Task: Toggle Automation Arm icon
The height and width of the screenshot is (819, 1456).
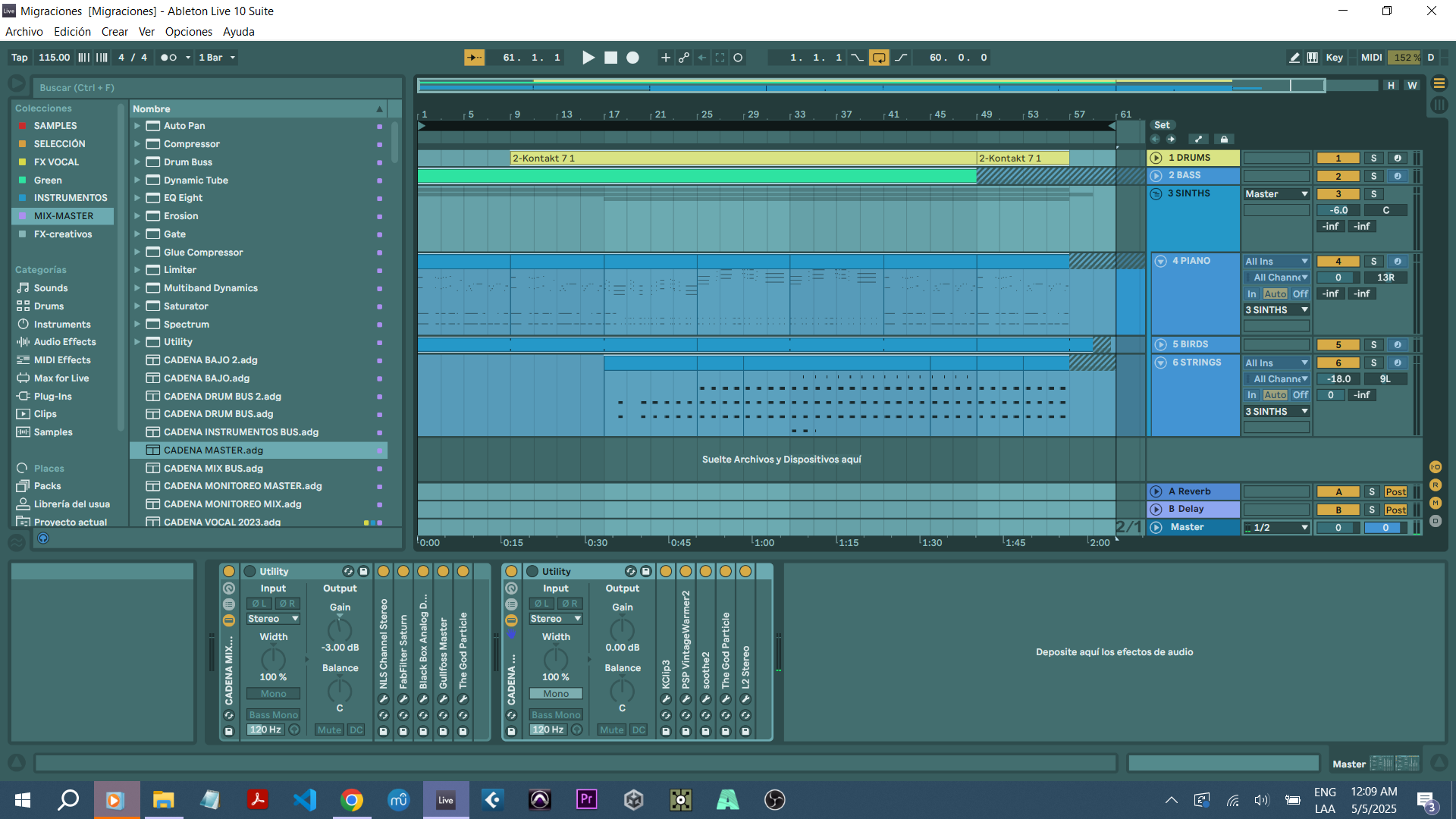Action: [x=684, y=58]
